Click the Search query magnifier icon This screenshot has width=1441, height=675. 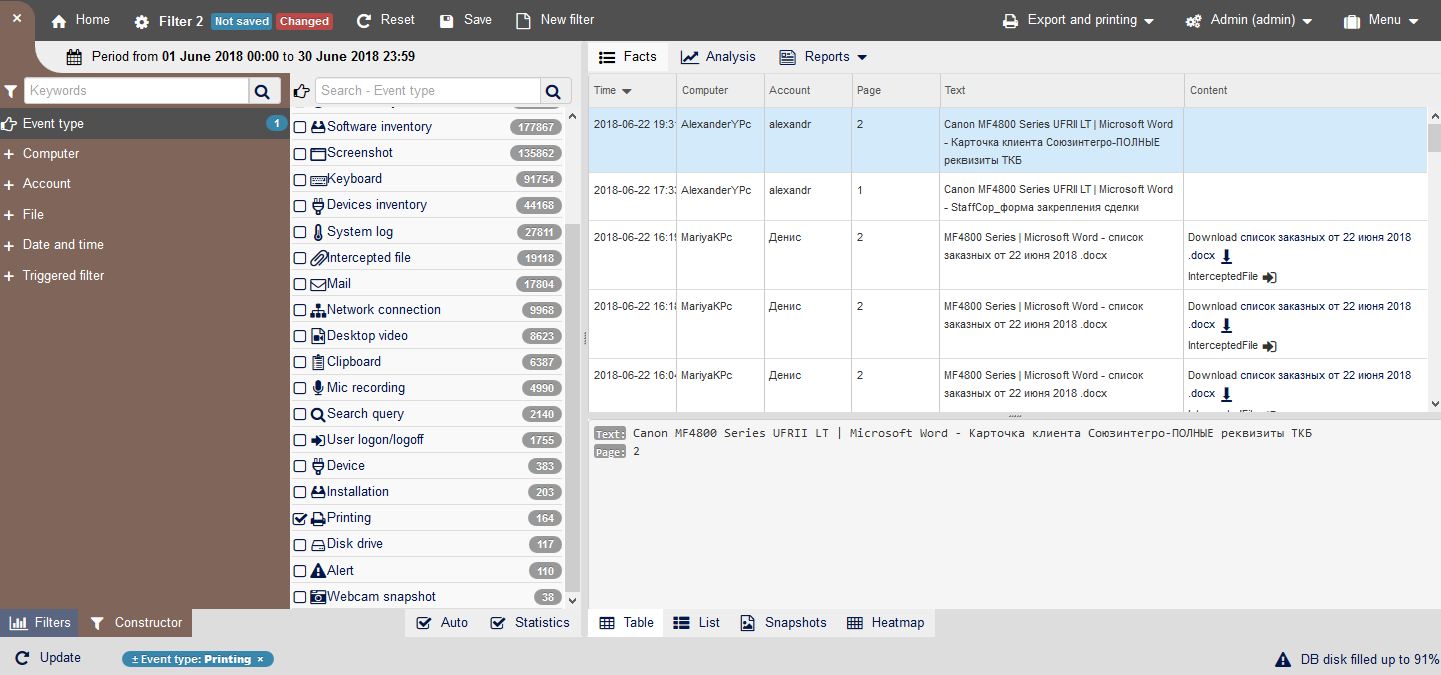coord(318,414)
